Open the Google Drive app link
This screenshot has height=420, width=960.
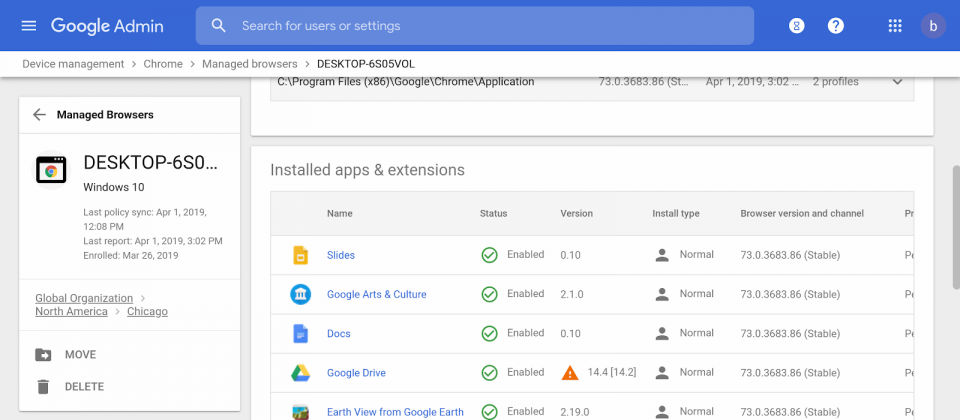pyautogui.click(x=356, y=372)
